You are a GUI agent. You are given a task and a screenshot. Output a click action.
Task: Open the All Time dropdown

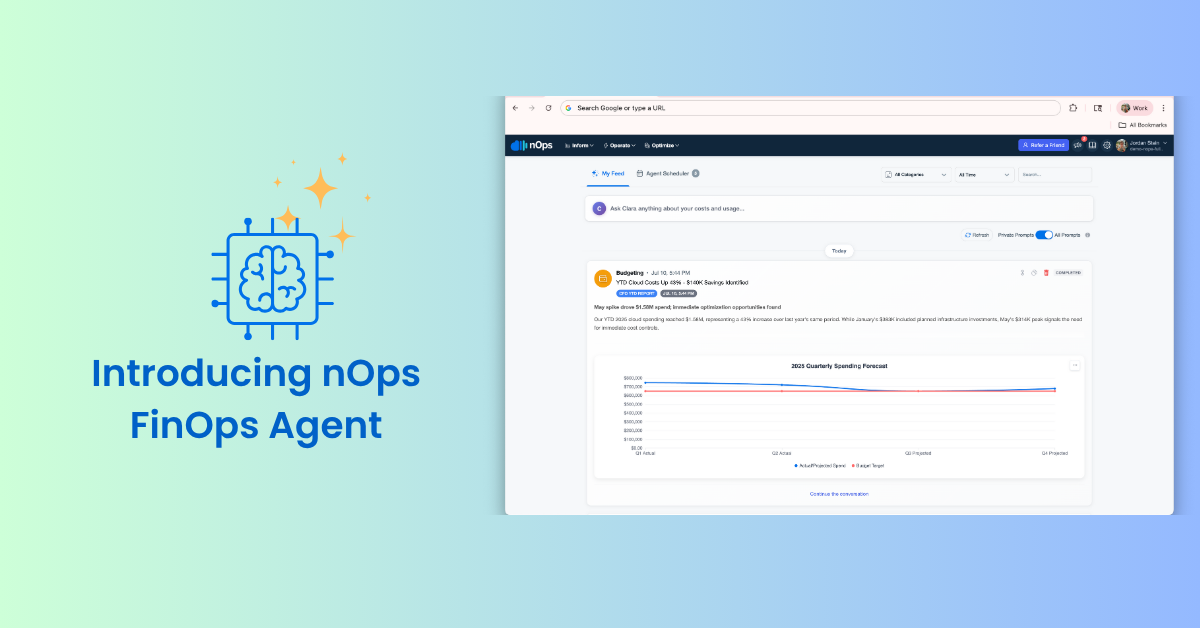click(x=984, y=174)
